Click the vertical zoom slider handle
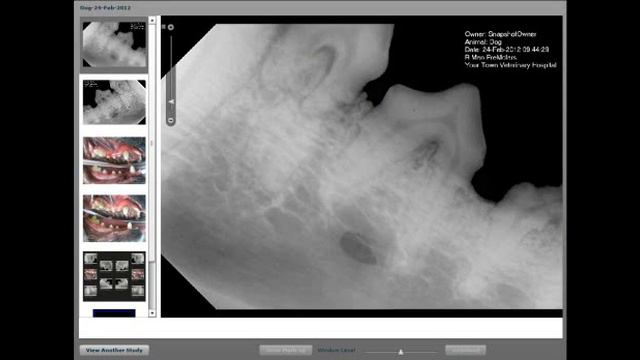This screenshot has width=640, height=360. coord(171,102)
